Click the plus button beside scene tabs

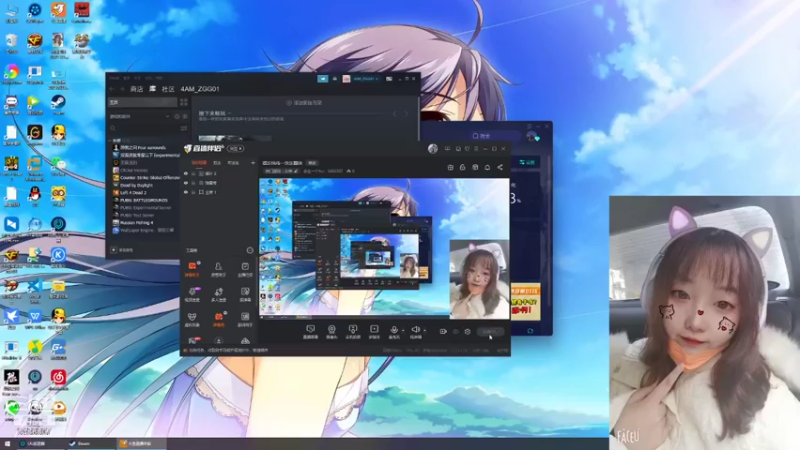pos(253,163)
